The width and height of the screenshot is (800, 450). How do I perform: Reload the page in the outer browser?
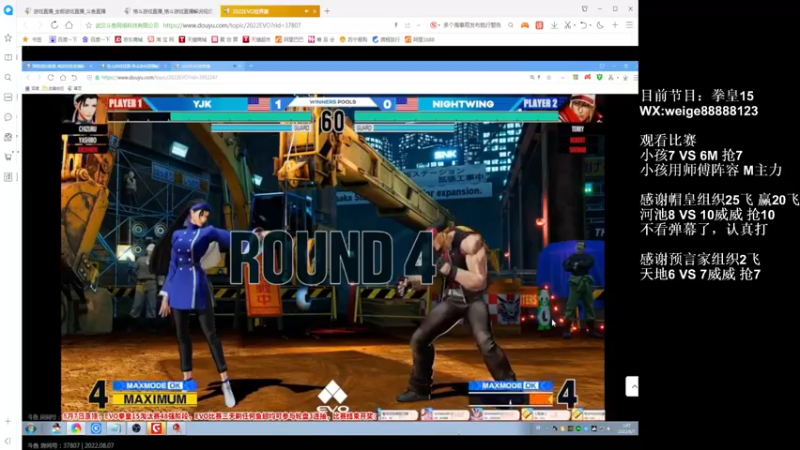click(54, 25)
